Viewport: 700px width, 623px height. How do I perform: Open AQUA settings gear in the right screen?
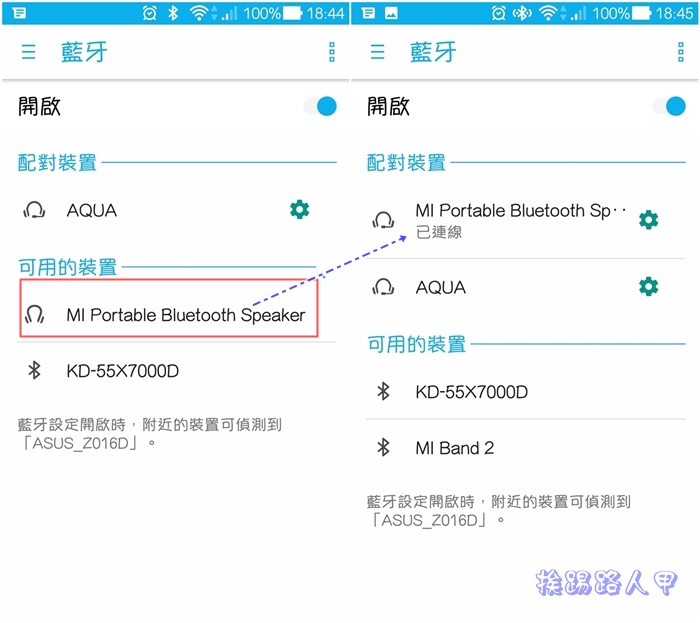coord(649,287)
